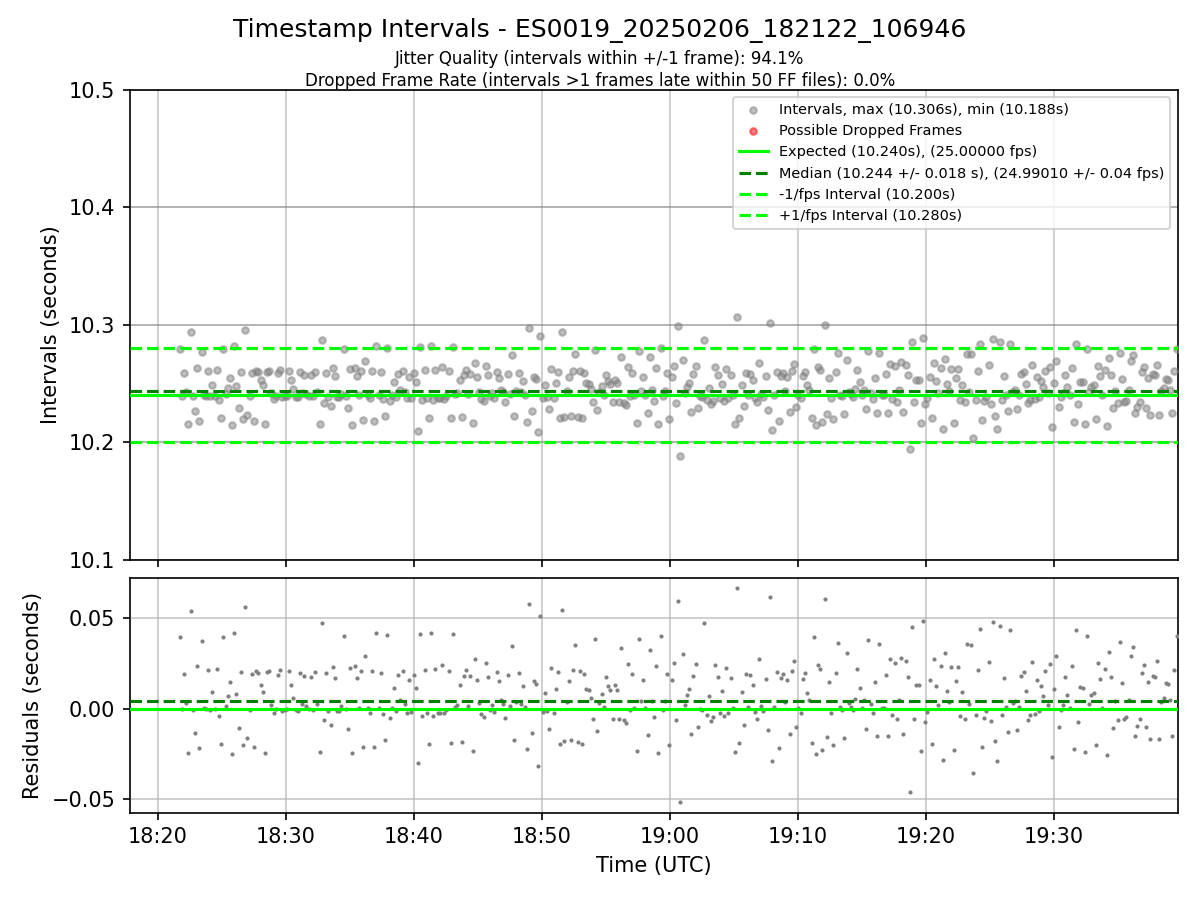Click the 'Intervals (seconds)' y-axis label
1200x900 pixels.
click(50, 325)
